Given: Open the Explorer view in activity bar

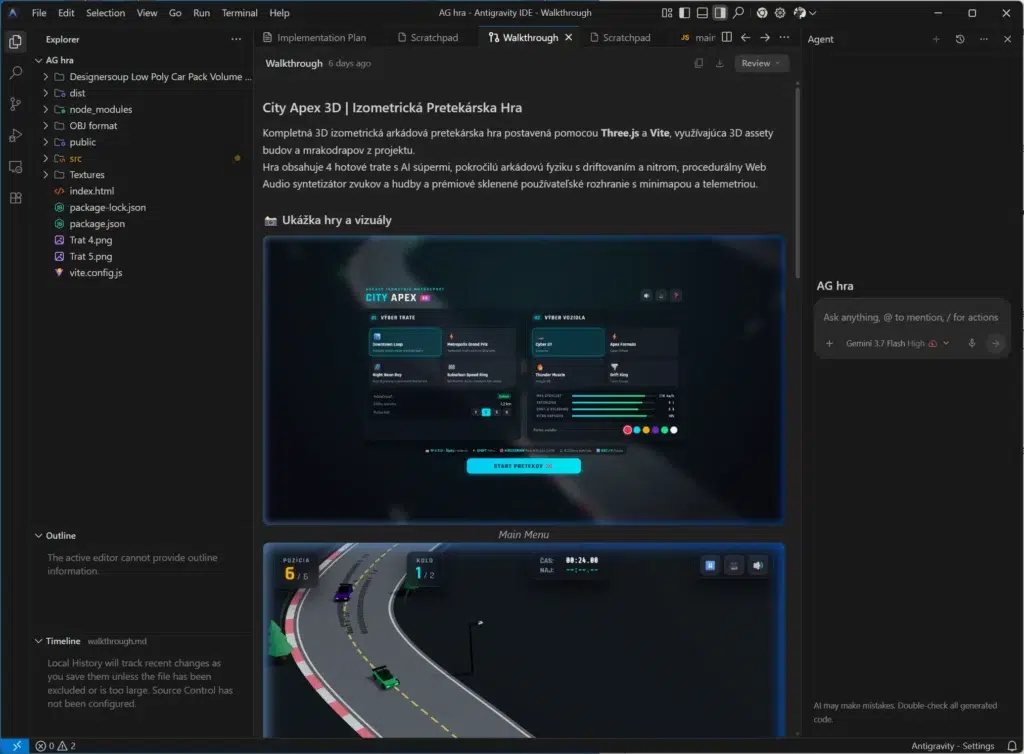Looking at the screenshot, I should 16,42.
